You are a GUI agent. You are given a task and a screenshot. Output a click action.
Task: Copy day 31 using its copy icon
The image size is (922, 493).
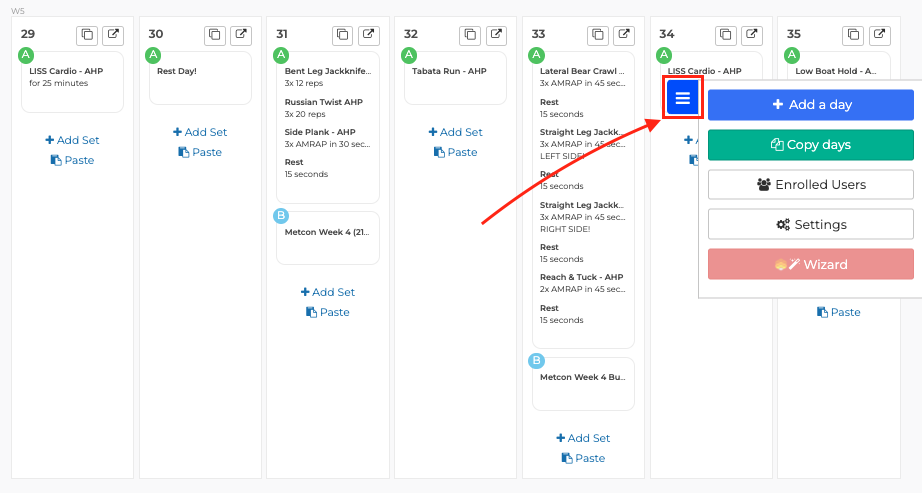343,35
